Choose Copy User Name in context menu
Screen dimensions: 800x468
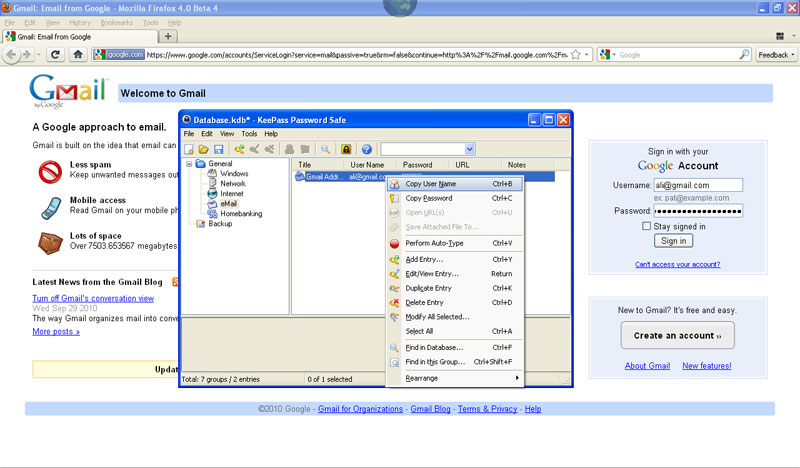point(455,184)
